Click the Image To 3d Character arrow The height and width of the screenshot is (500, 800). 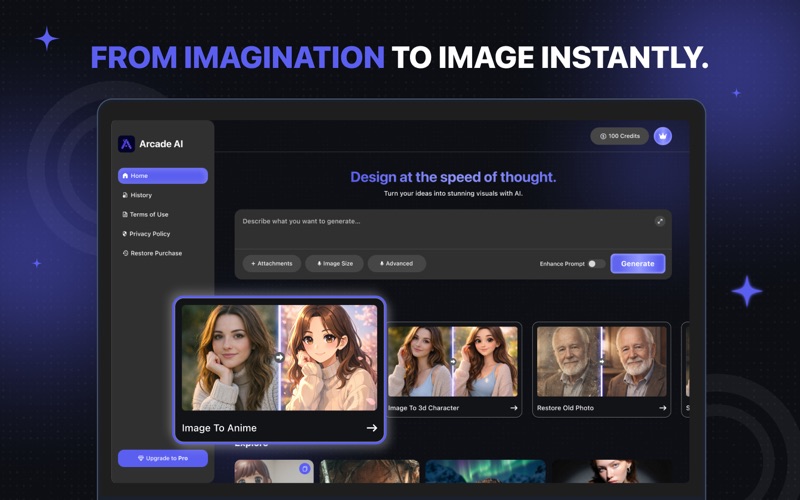pyautogui.click(x=514, y=408)
